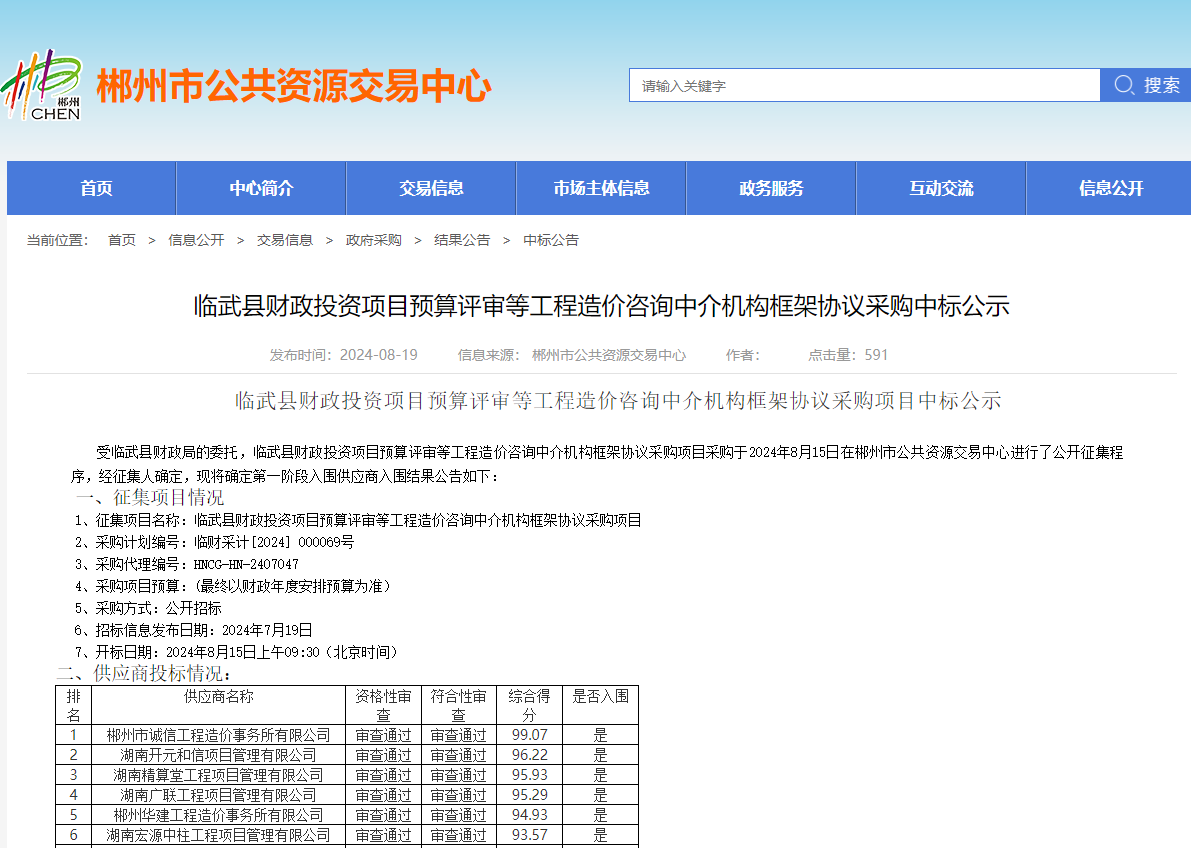Open the 信息公开 navigation tab
This screenshot has height=848, width=1191.
click(1111, 188)
